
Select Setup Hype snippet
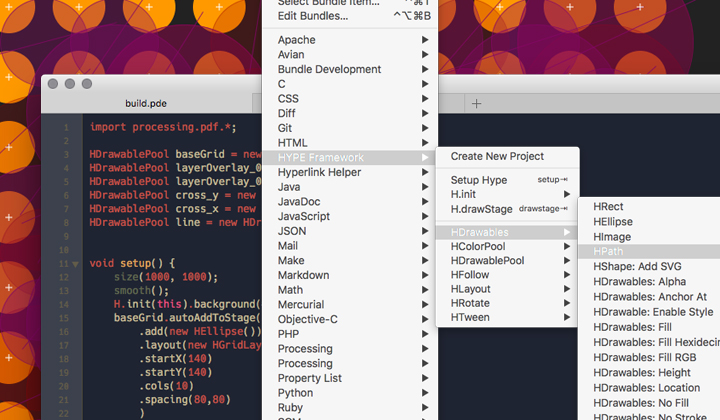[479, 180]
